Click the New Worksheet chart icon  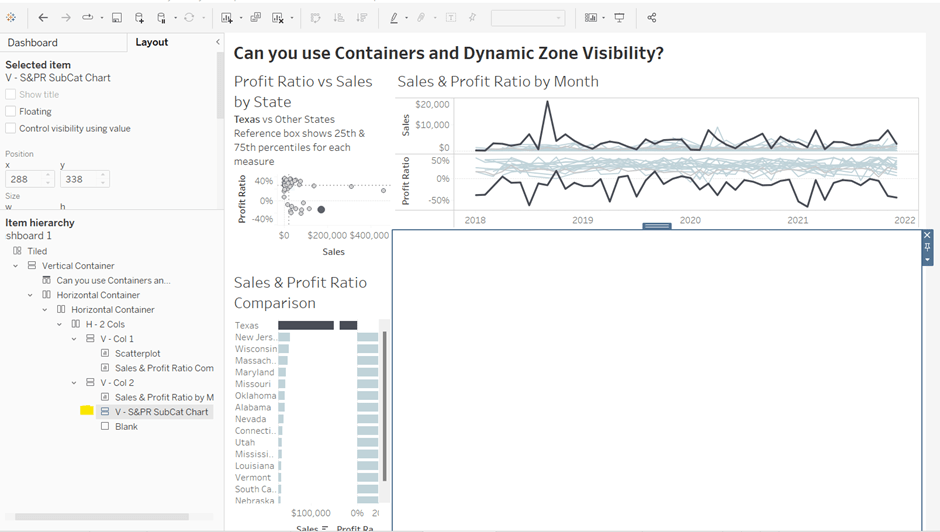coord(227,18)
